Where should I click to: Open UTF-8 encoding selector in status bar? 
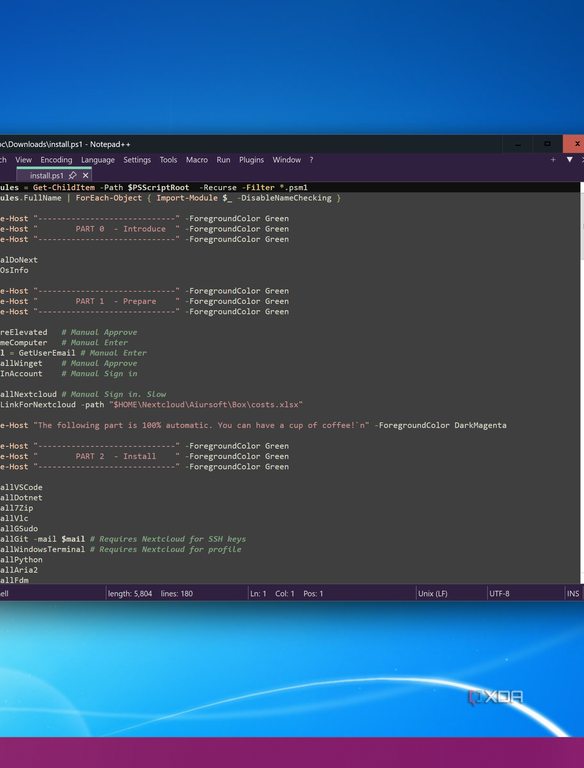(499, 594)
